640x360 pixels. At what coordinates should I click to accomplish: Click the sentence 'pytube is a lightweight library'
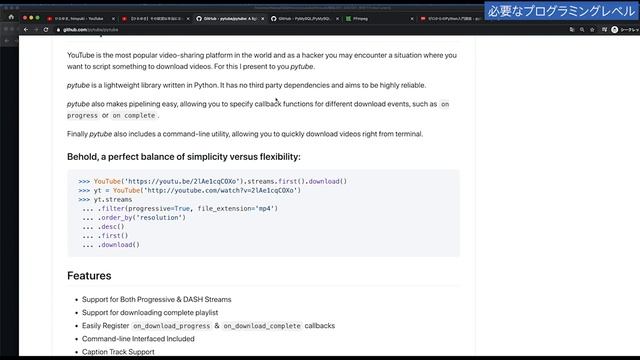pyautogui.click(x=246, y=85)
